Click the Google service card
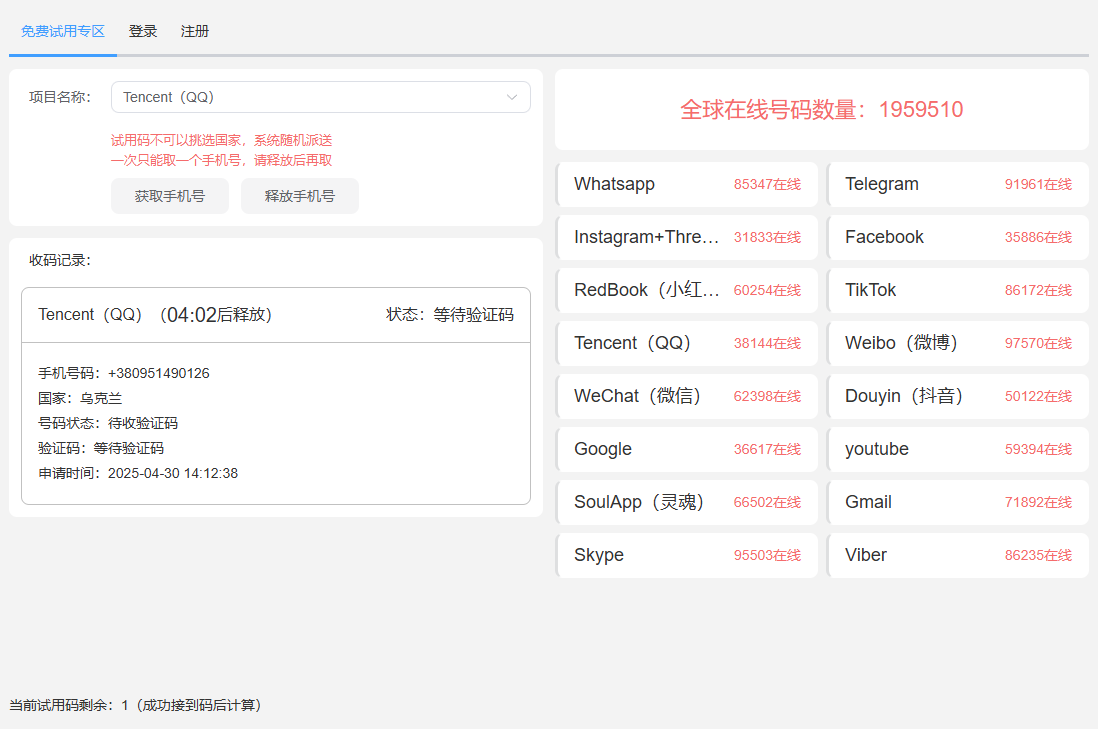Viewport: 1098px width, 729px height. pyautogui.click(x=687, y=449)
